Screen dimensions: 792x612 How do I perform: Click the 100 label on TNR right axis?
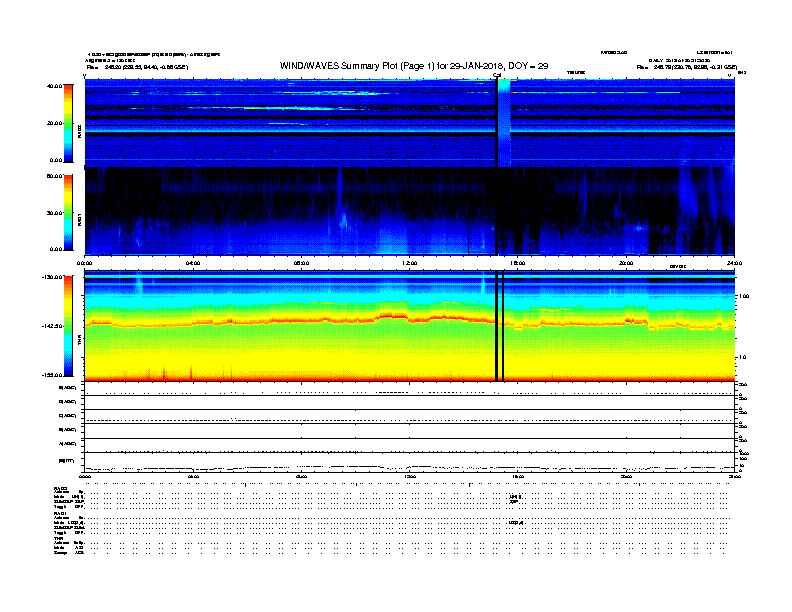[744, 296]
